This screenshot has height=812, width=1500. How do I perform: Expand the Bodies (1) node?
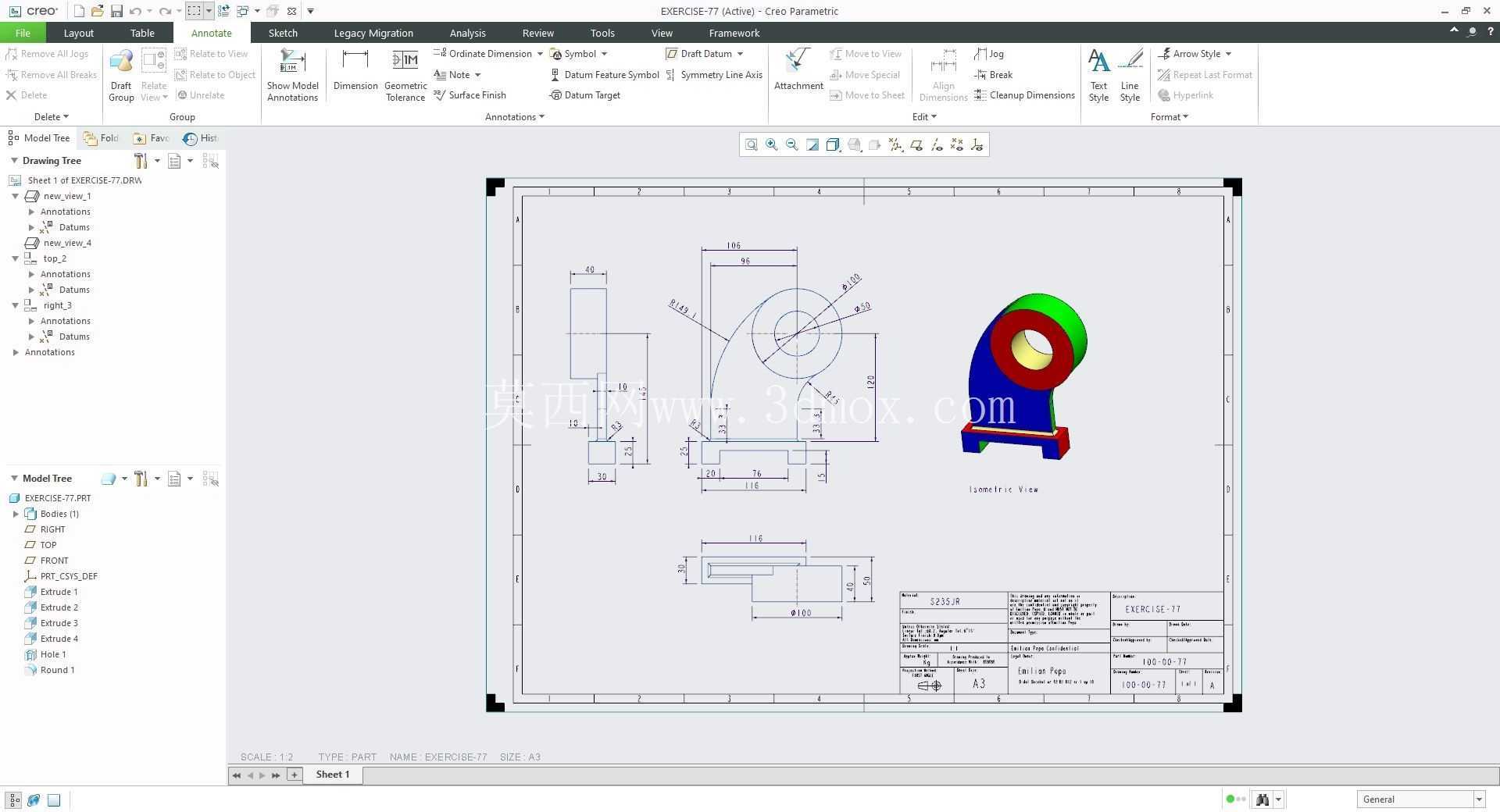(x=16, y=514)
